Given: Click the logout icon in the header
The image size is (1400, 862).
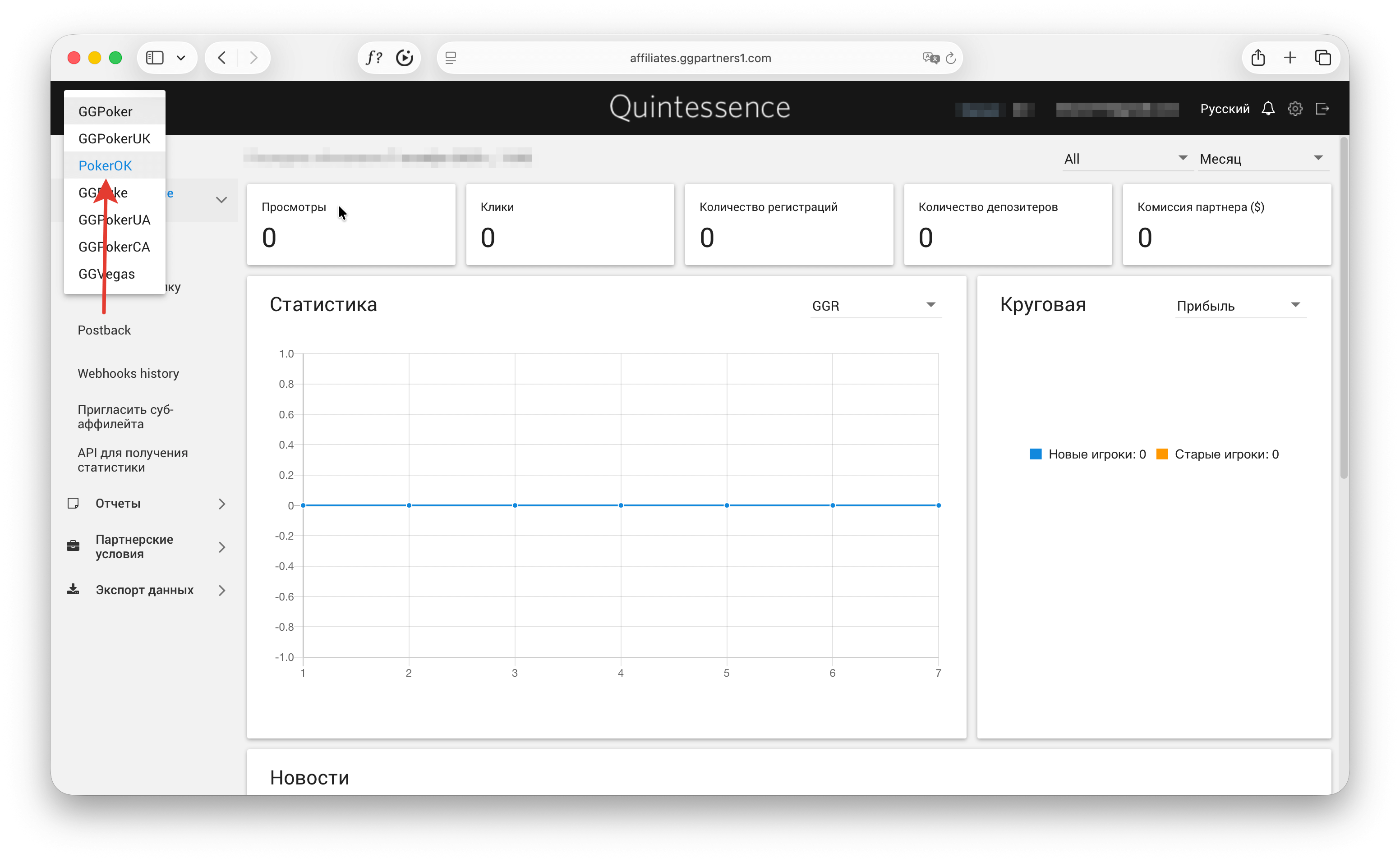Looking at the screenshot, I should [x=1322, y=108].
